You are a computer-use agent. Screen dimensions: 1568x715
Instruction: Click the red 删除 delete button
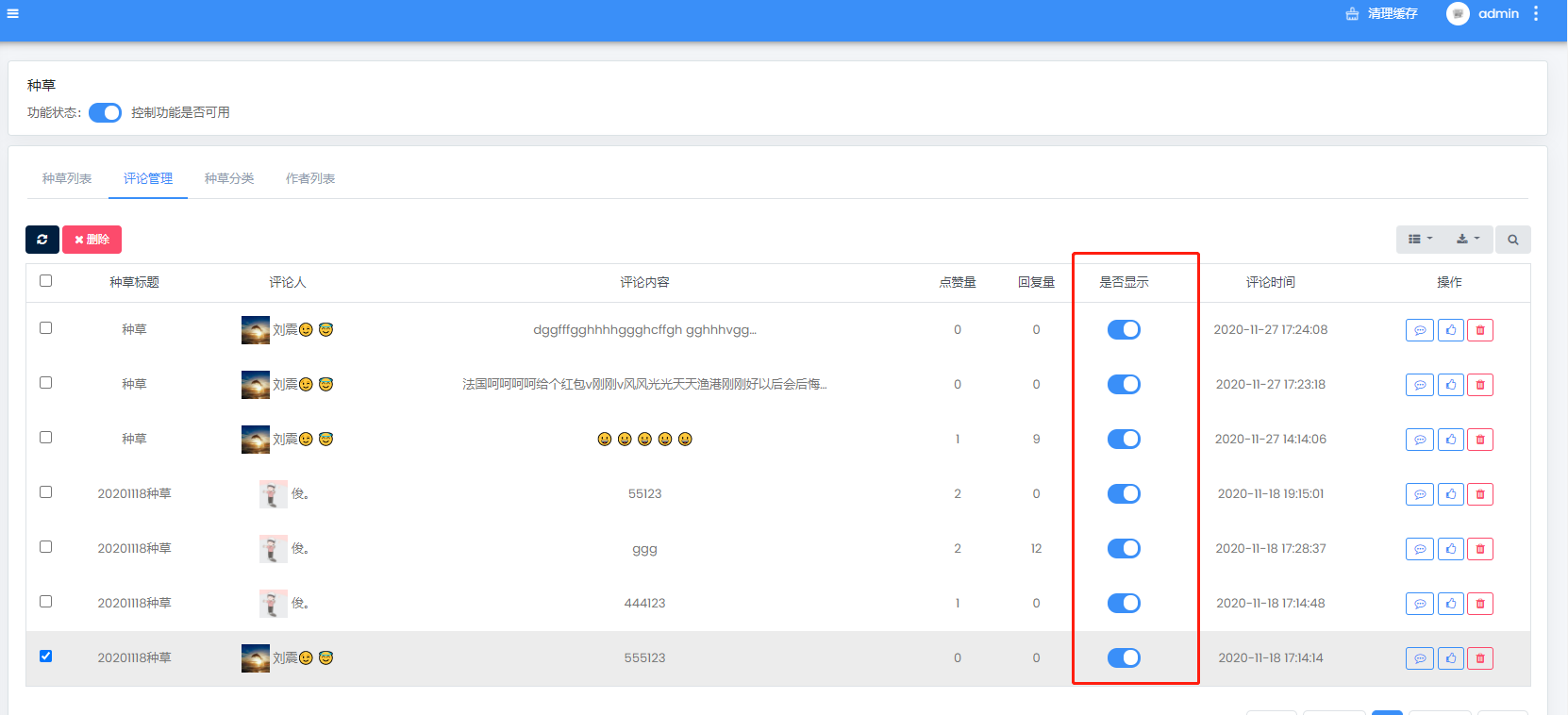coord(92,240)
